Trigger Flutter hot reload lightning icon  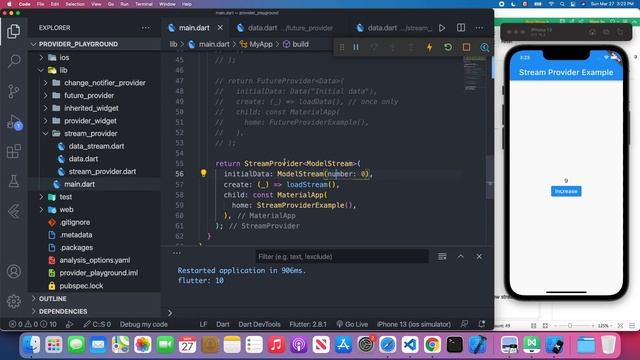429,47
